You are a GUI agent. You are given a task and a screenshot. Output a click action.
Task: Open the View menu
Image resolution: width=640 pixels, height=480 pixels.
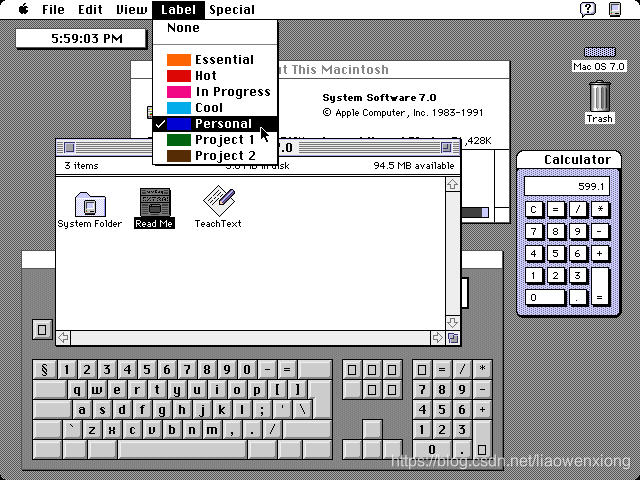tap(131, 9)
